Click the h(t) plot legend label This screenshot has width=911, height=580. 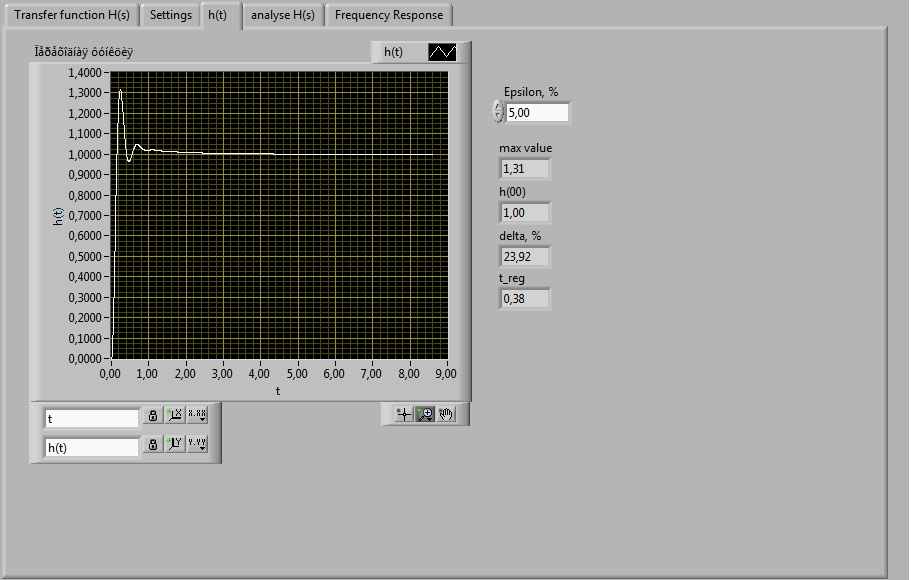393,52
